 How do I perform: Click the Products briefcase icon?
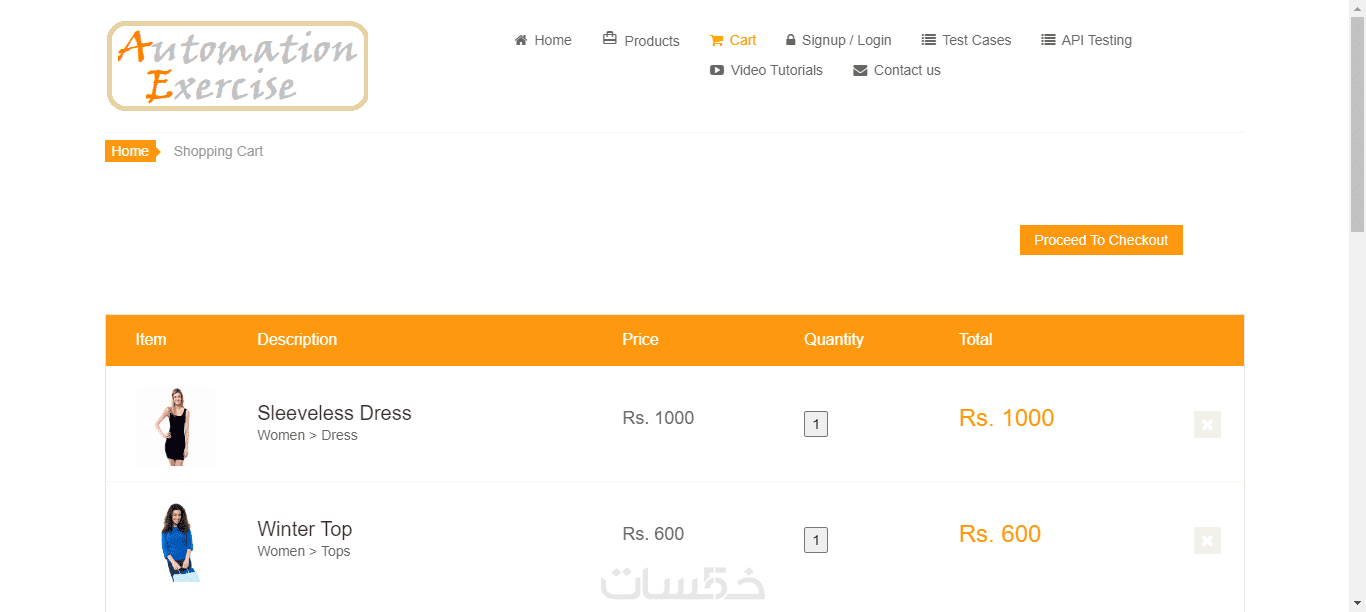[x=610, y=39]
